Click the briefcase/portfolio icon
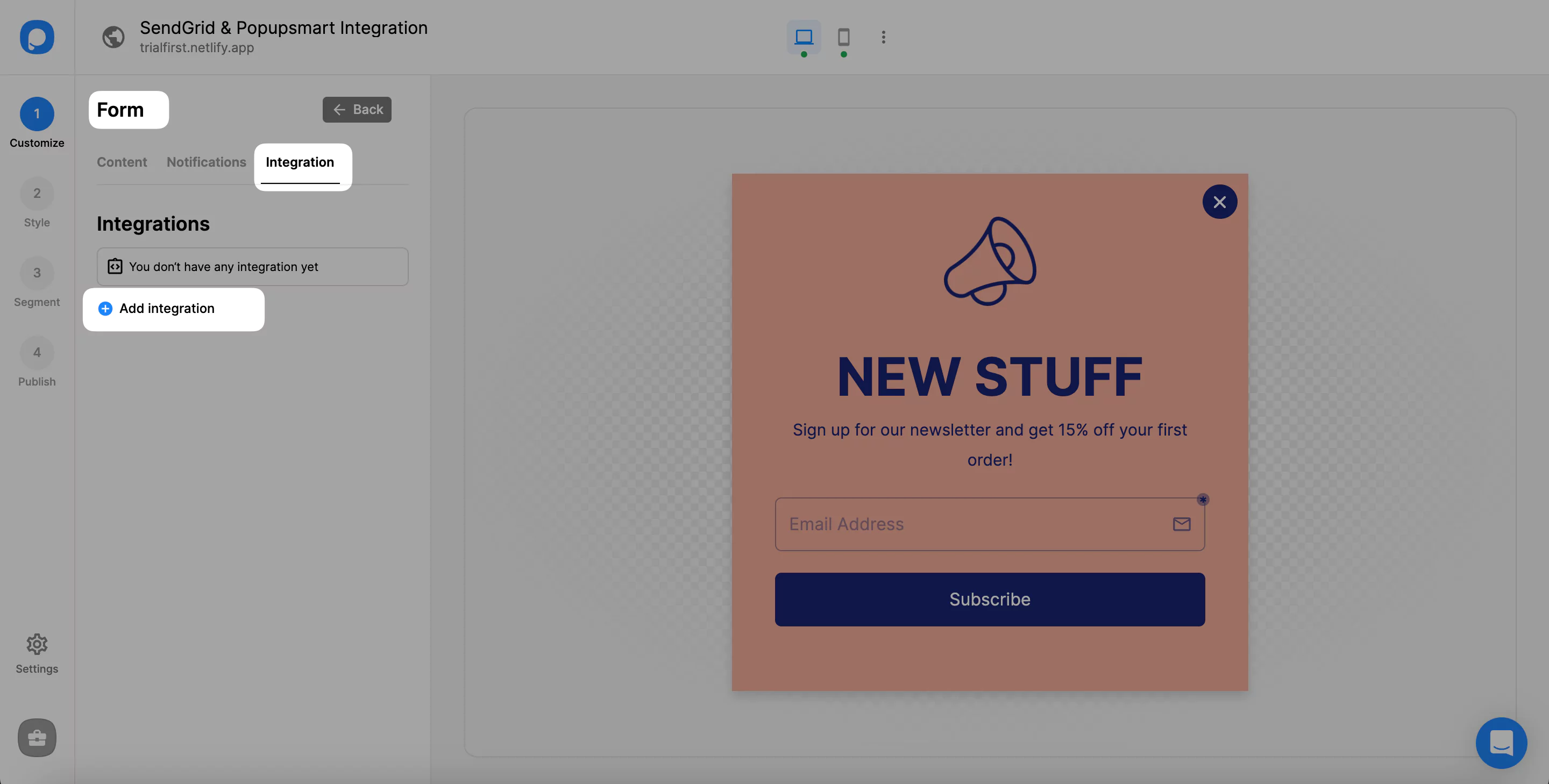The width and height of the screenshot is (1549, 784). pyautogui.click(x=37, y=737)
